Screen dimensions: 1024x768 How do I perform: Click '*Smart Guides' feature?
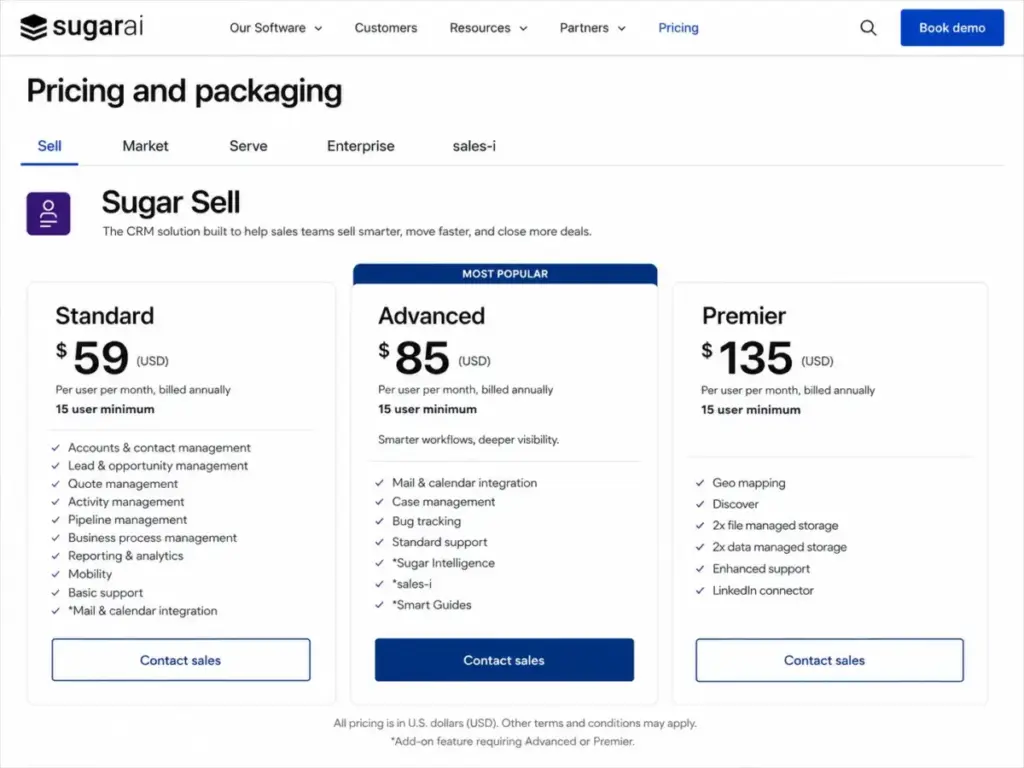click(x=432, y=605)
